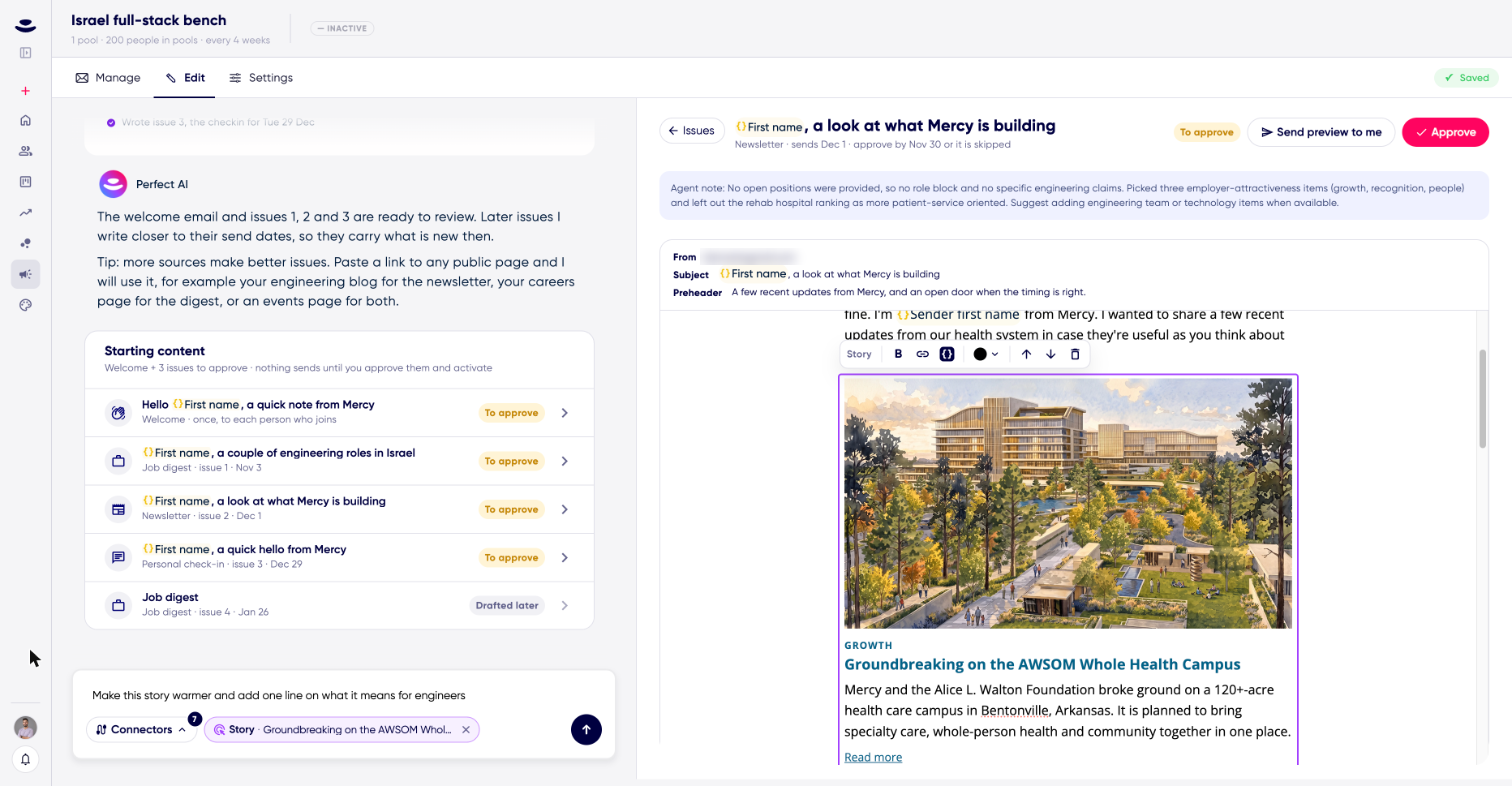Expand chevron for quick hello from Mercy row
Image resolution: width=1512 pixels, height=786 pixels.
(x=565, y=557)
